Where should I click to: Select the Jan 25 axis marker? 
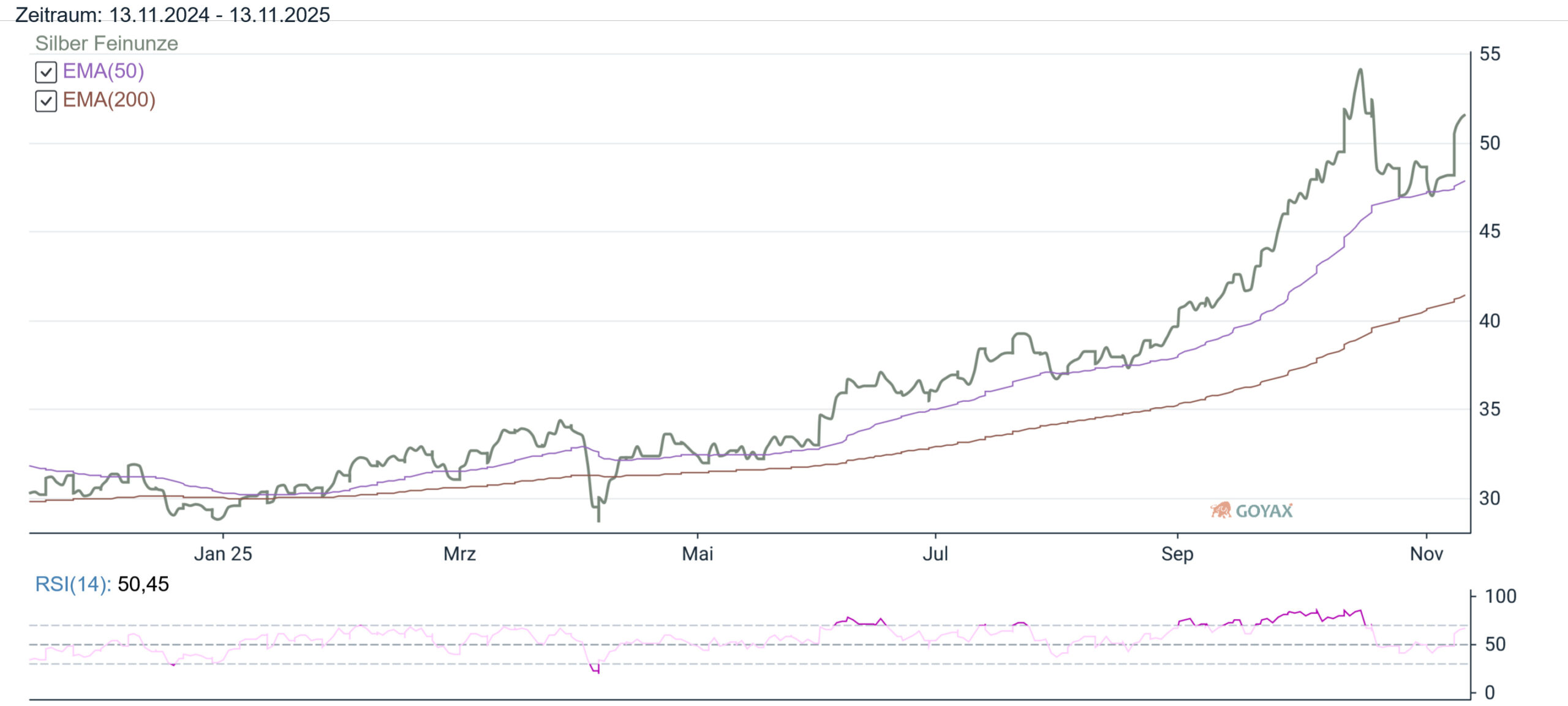point(223,553)
